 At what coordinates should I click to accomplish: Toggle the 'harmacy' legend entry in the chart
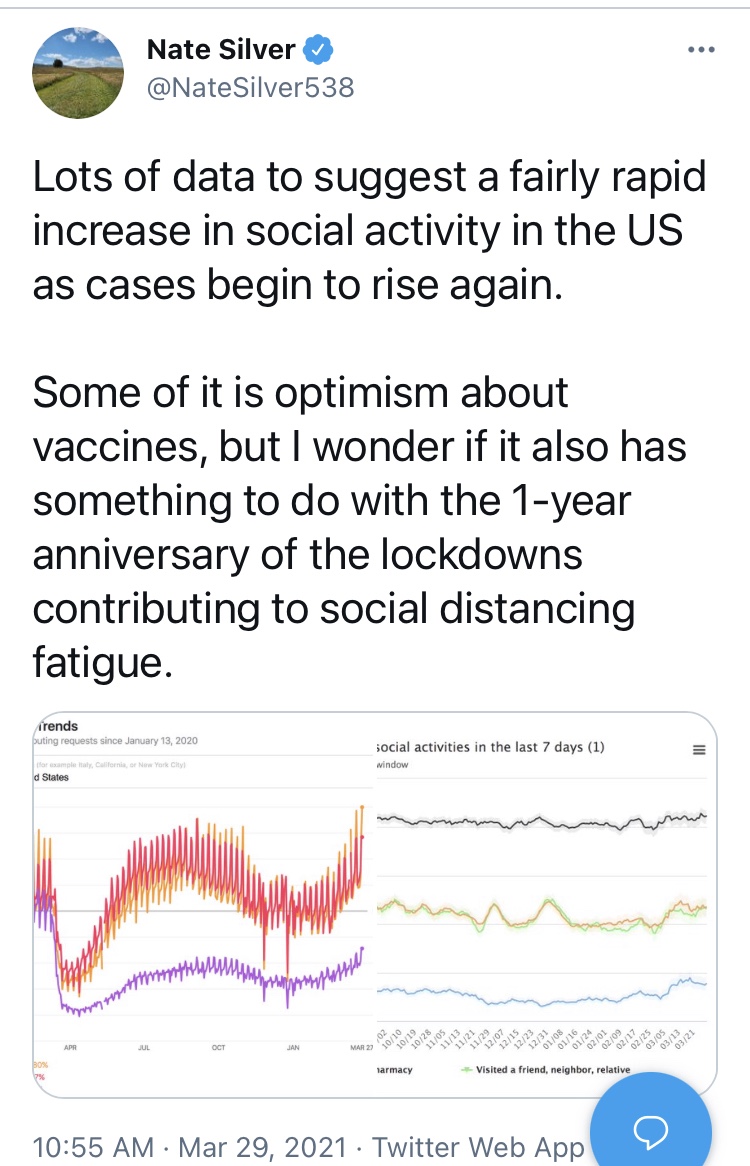394,1070
